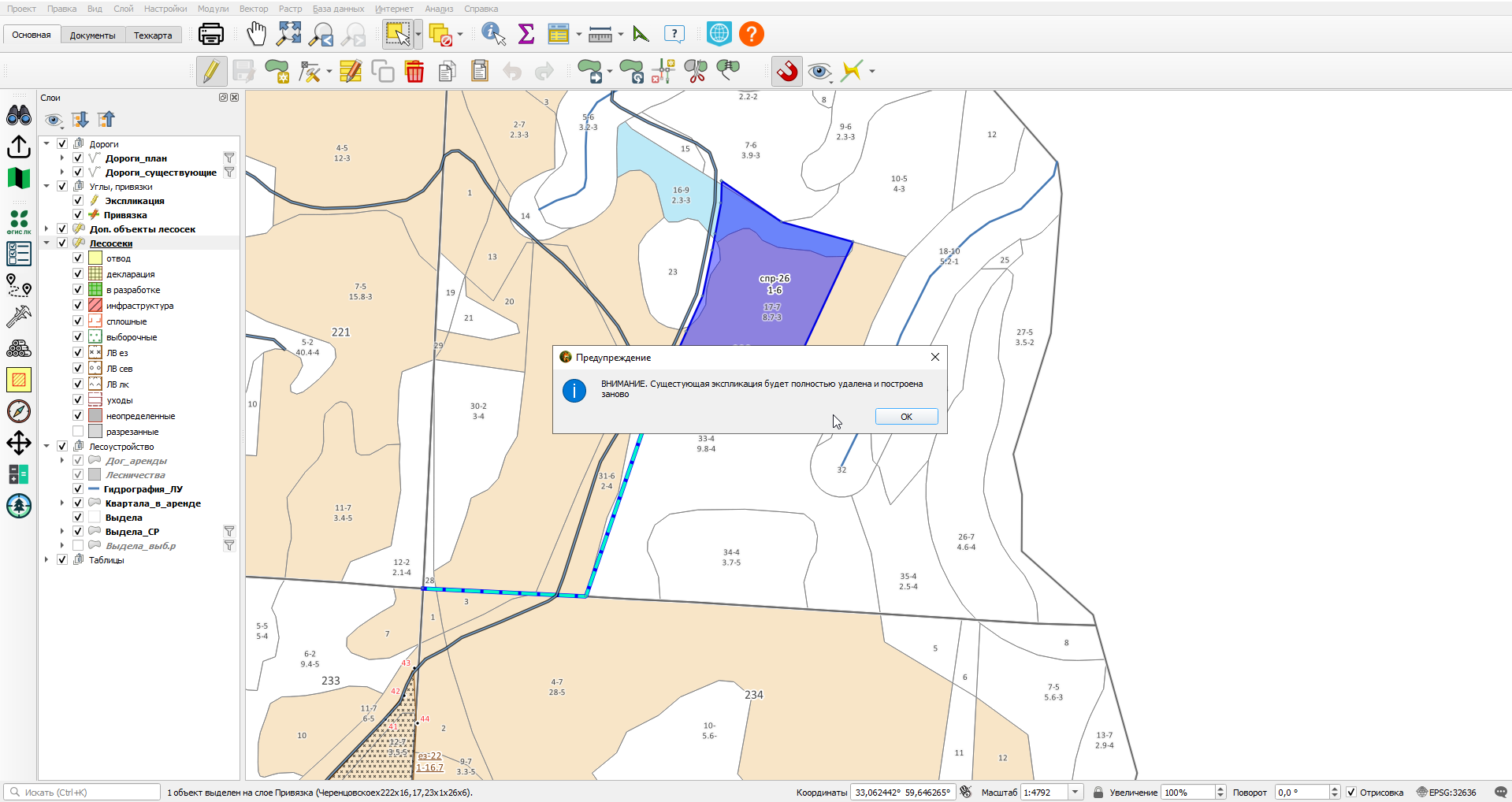
Task: Click the Sigma statistics icon
Action: click(526, 34)
